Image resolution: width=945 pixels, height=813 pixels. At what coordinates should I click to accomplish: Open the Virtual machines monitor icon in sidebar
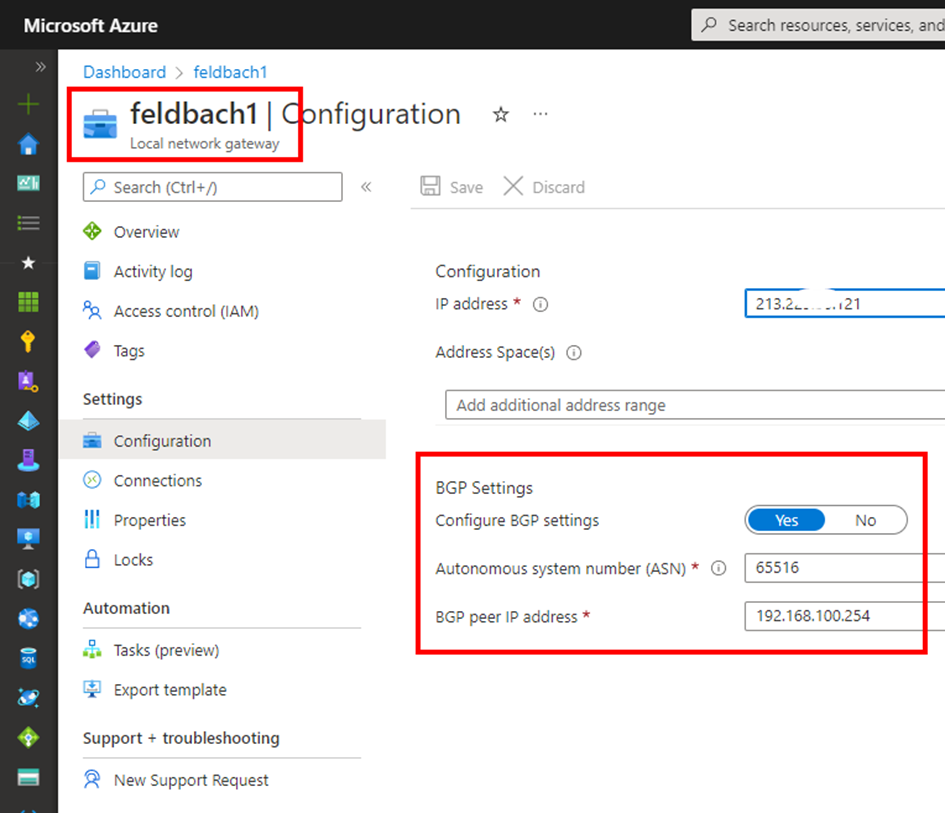[28, 539]
